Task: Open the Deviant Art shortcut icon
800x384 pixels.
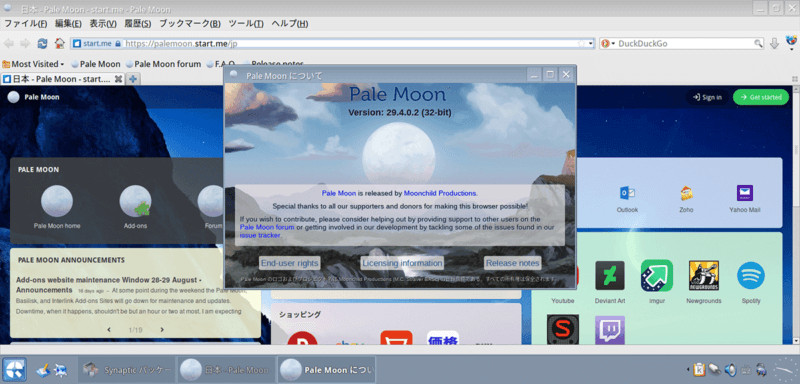Action: pos(610,275)
